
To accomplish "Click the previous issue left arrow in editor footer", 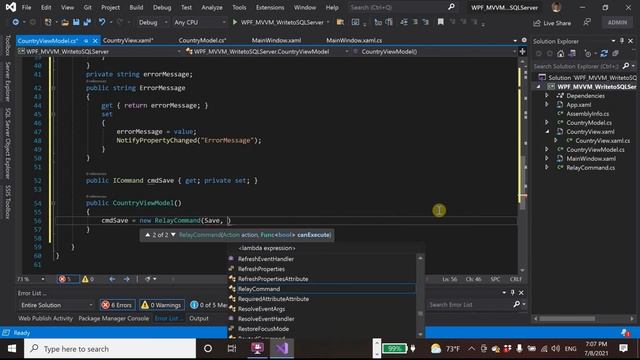I will [112, 279].
